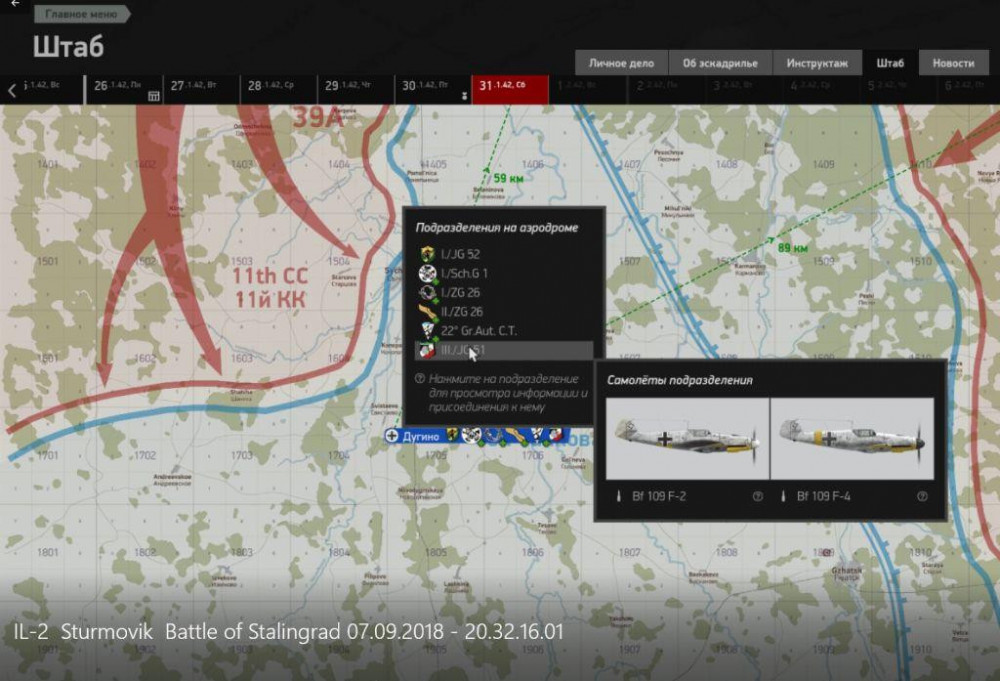Click the 22° Gr.Aut. C.T. emblem

tap(427, 330)
